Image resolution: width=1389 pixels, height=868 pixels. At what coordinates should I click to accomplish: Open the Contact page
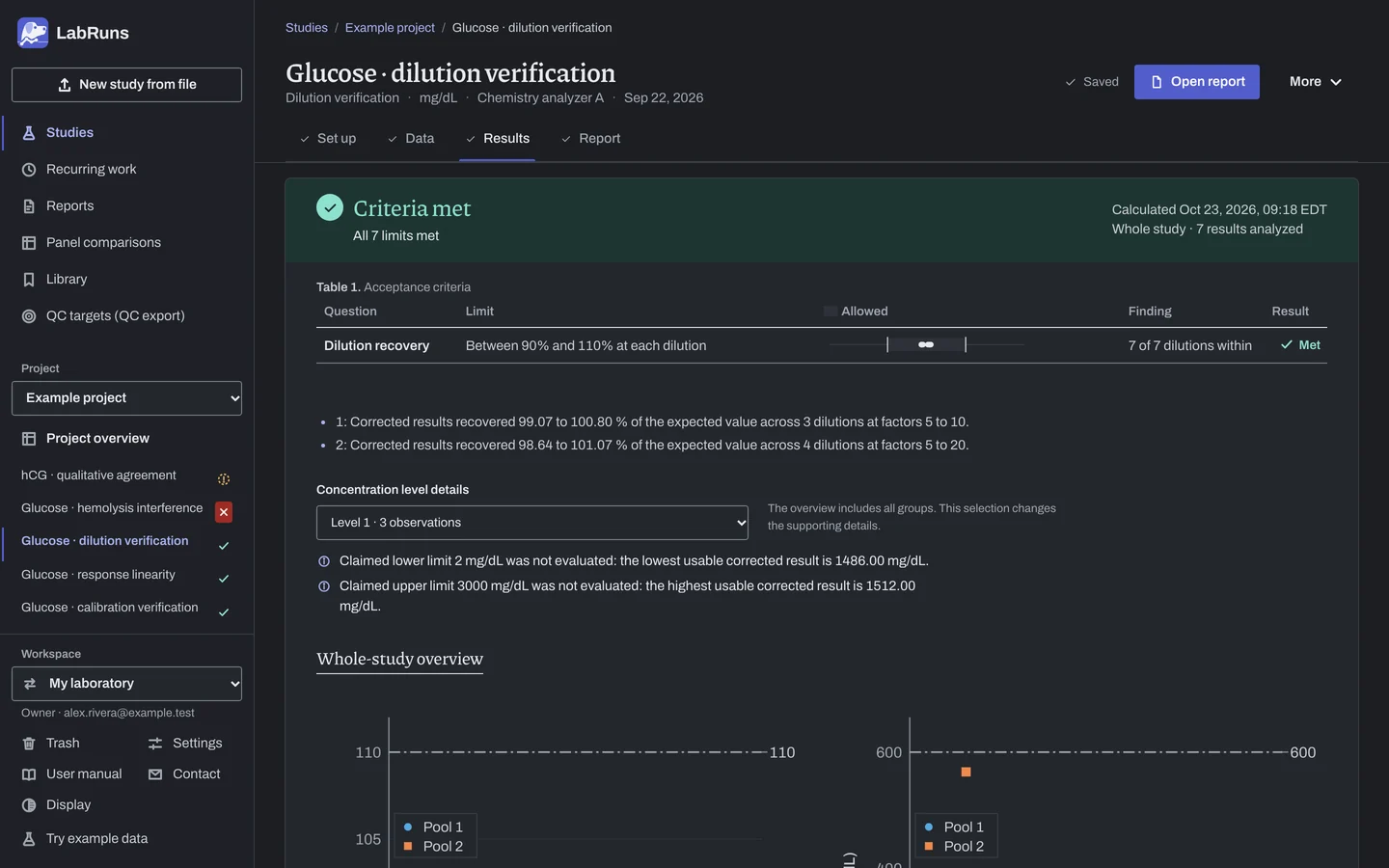point(184,774)
